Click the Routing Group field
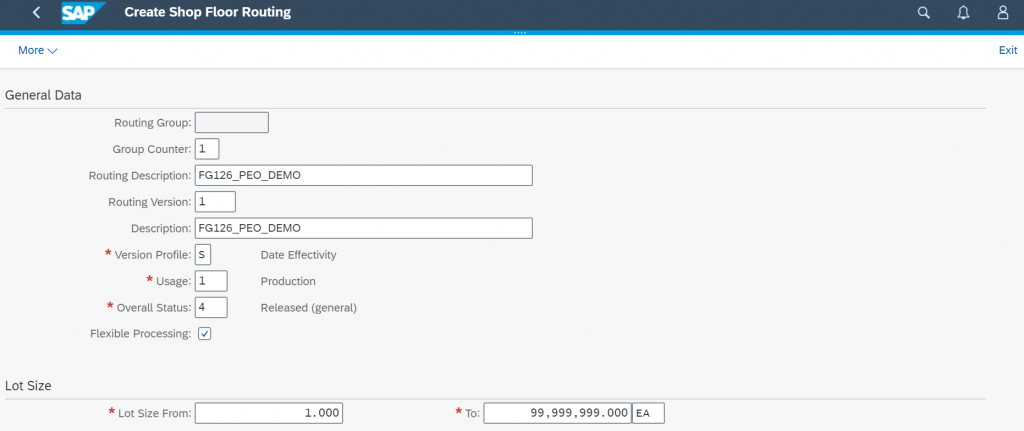 tap(232, 123)
